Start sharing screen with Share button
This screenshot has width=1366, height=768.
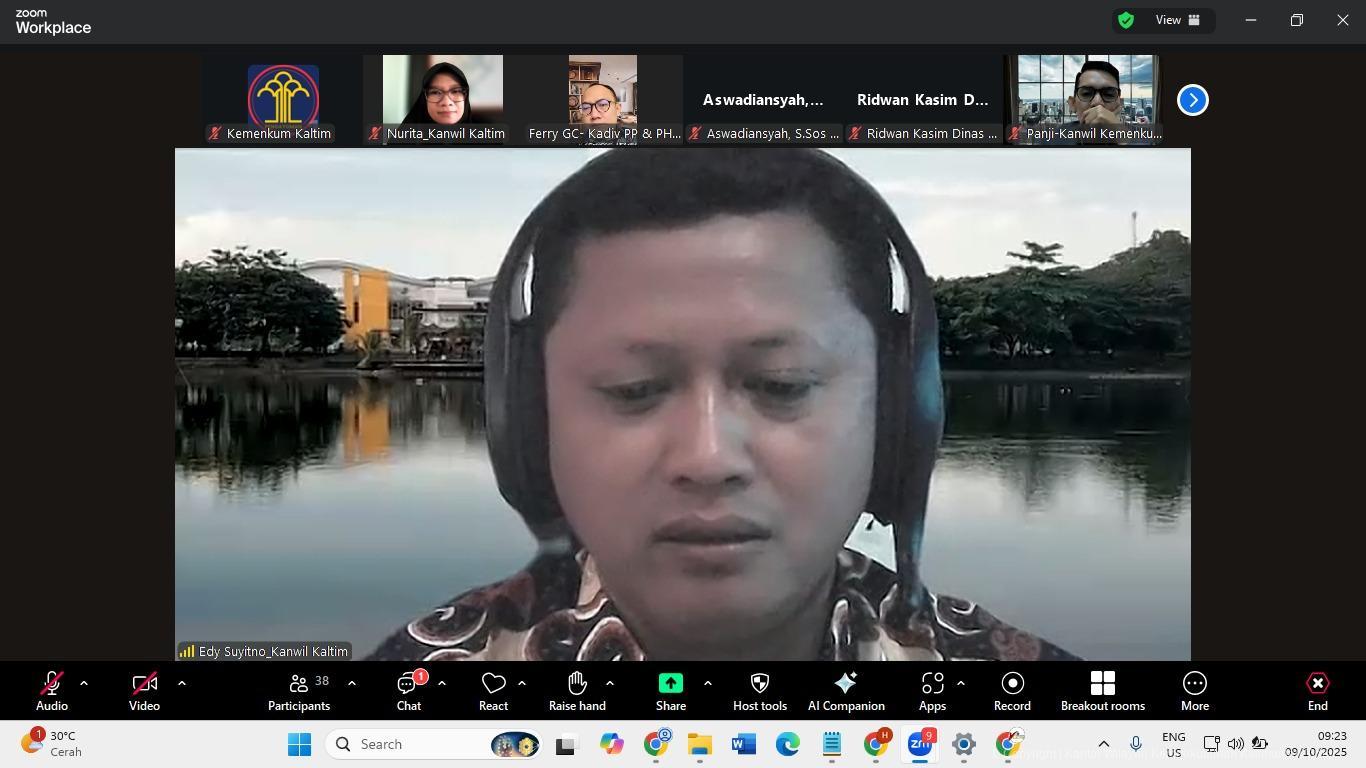click(670, 691)
